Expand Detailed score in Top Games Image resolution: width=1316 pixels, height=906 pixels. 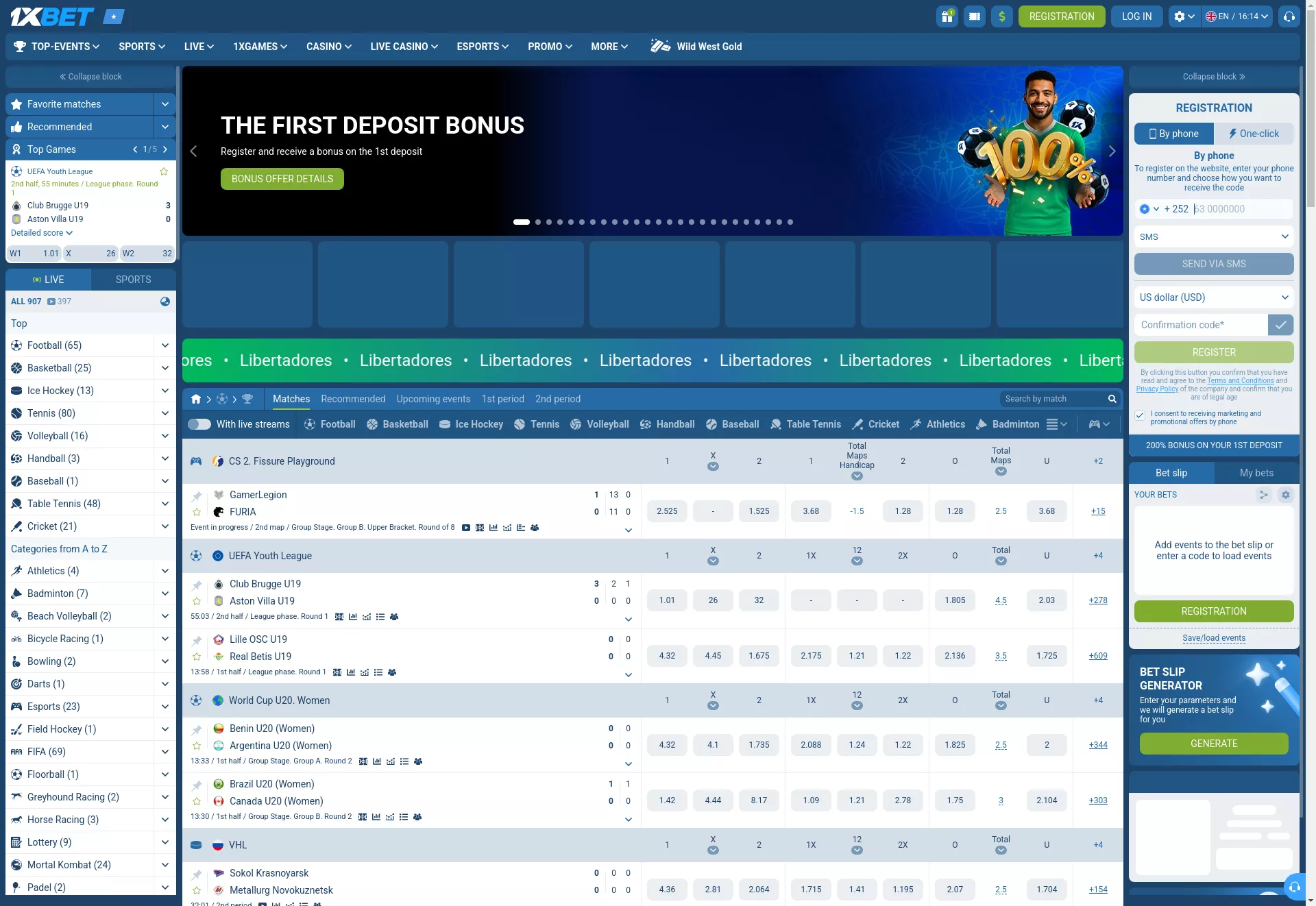(x=42, y=233)
